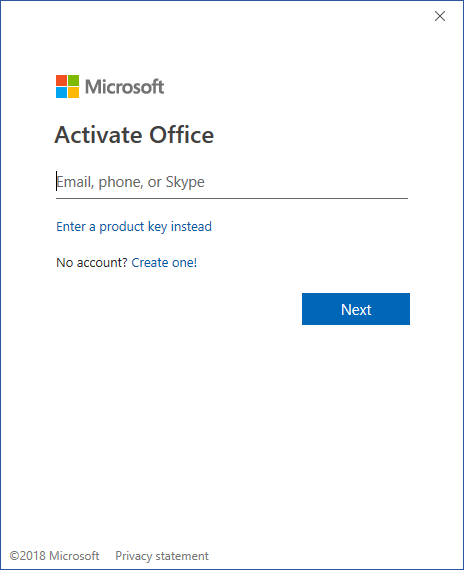464x570 pixels.
Task: Click the underline beneath the email field
Action: coord(232,198)
